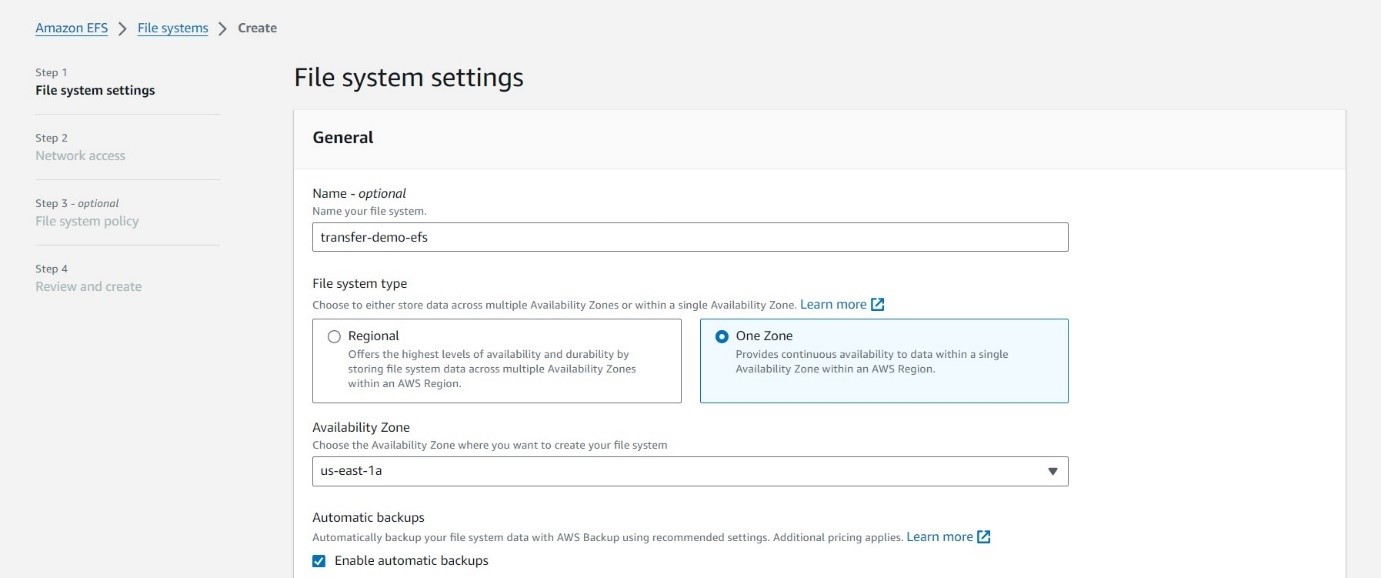The width and height of the screenshot is (1381, 578).
Task: Open the File systems breadcrumb link
Action: (172, 28)
